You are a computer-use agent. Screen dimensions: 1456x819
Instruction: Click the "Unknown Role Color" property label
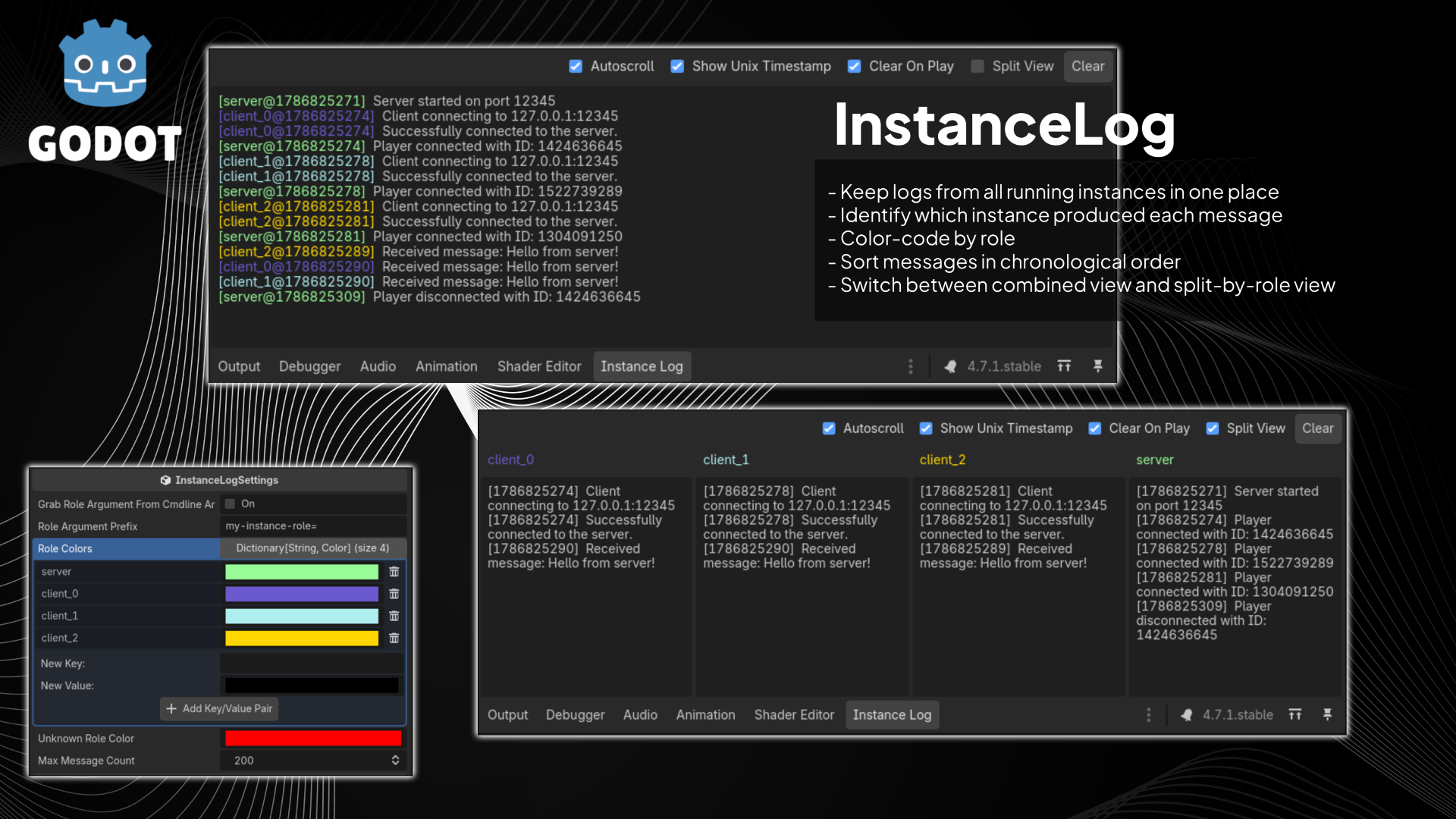coord(86,739)
